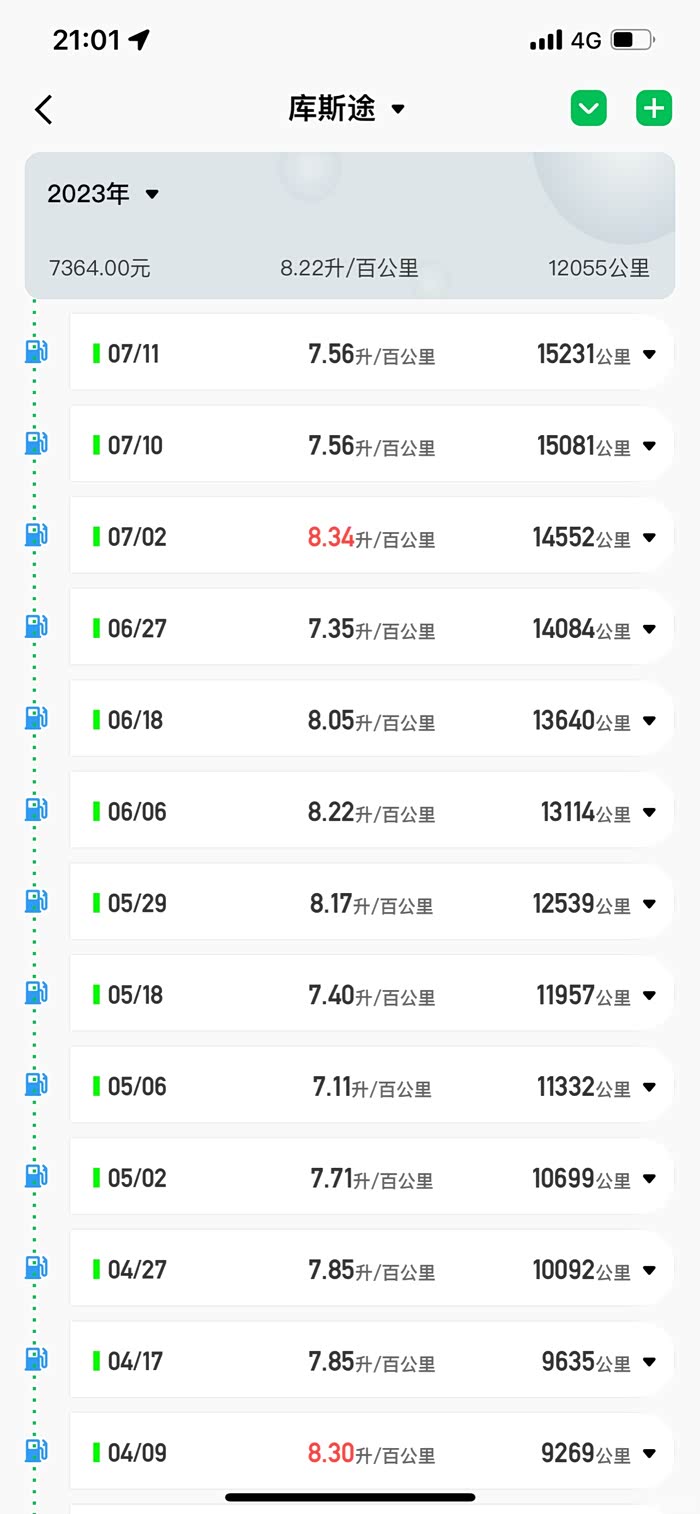The width and height of the screenshot is (700, 1514).
Task: Tap the red 8.30 consumption value
Action: click(x=331, y=1452)
